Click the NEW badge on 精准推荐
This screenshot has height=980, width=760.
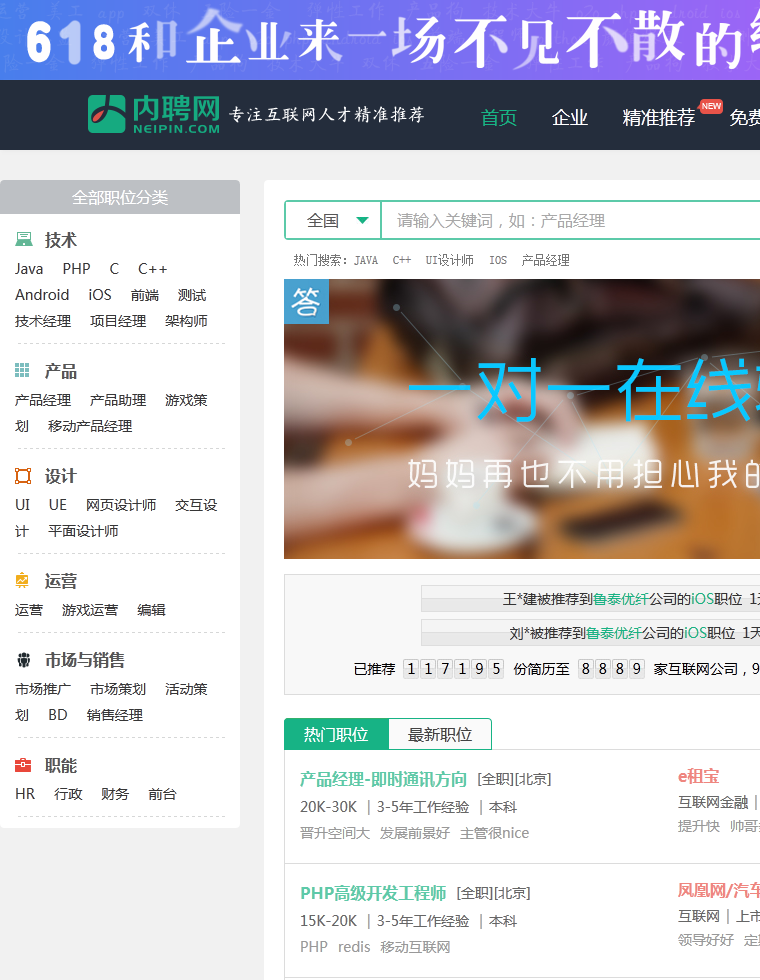tap(711, 106)
